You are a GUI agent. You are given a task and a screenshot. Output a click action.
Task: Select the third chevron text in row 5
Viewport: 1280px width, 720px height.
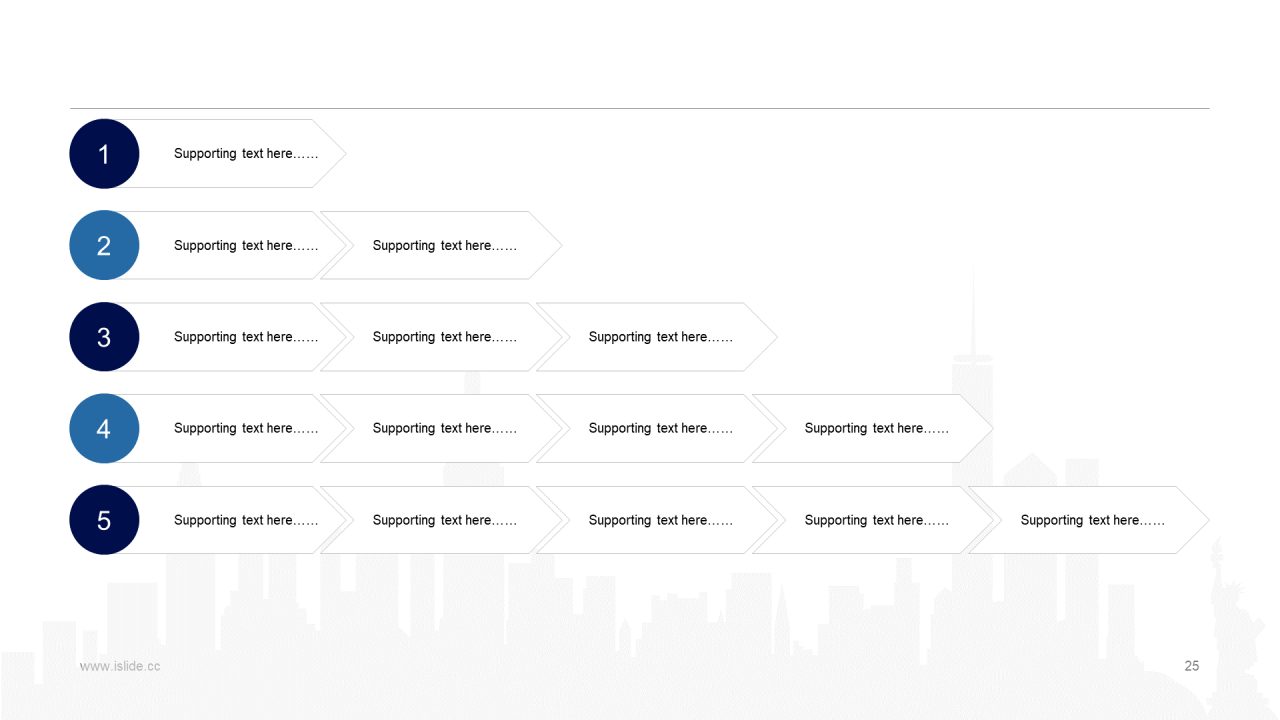pos(661,520)
